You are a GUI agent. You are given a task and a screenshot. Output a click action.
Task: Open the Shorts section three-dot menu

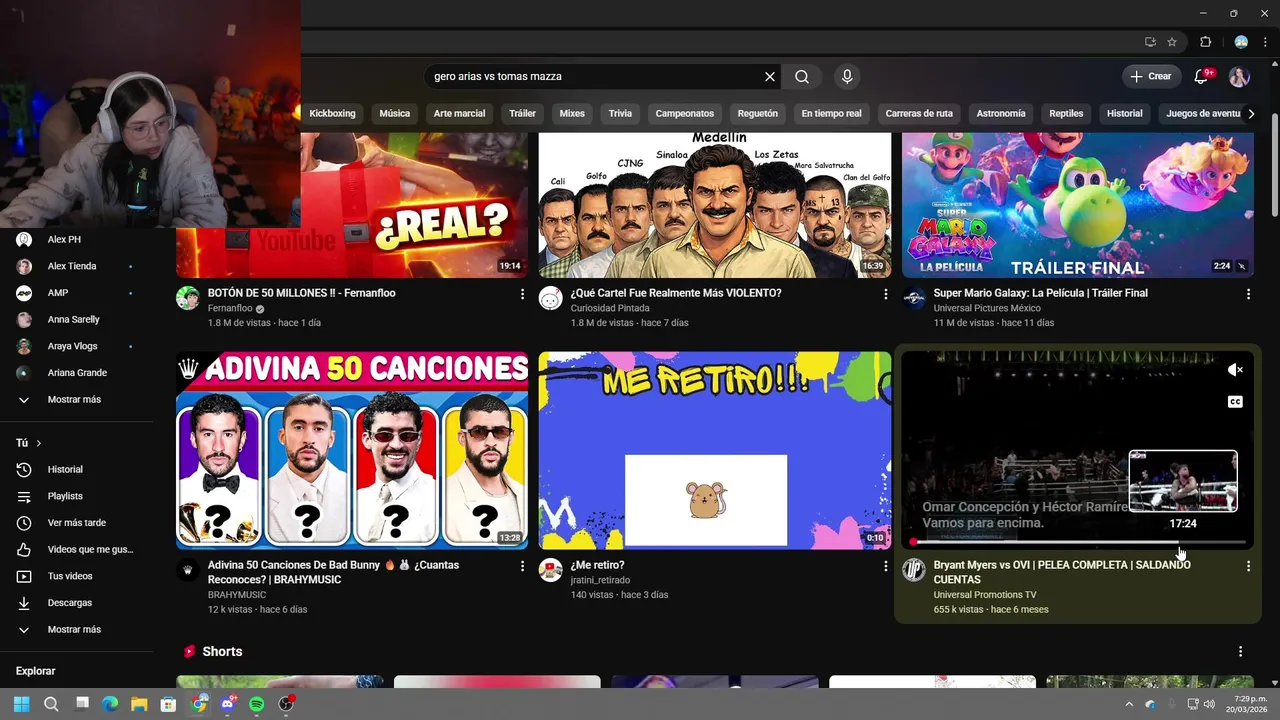(1241, 652)
